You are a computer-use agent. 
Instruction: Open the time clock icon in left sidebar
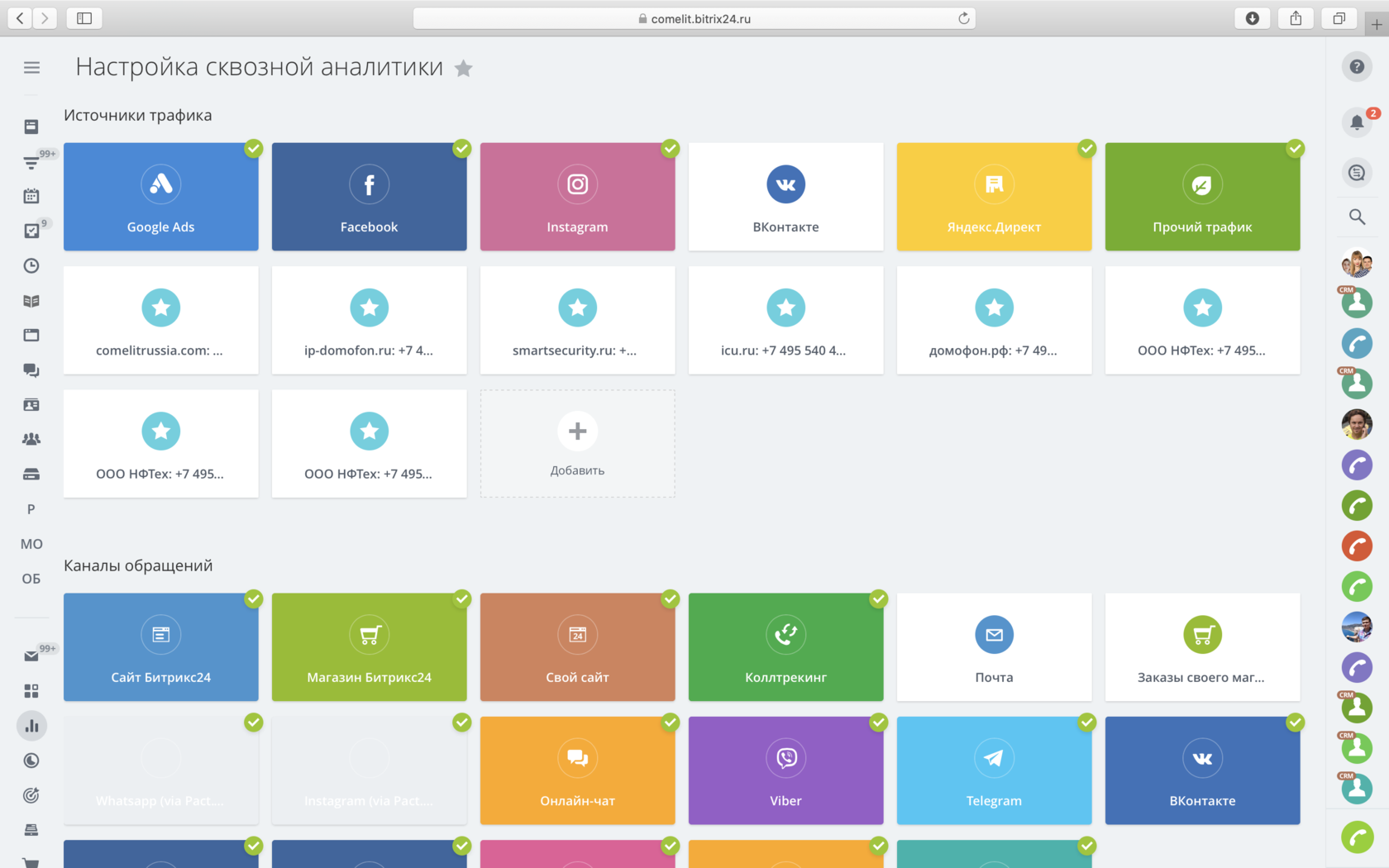tap(31, 265)
